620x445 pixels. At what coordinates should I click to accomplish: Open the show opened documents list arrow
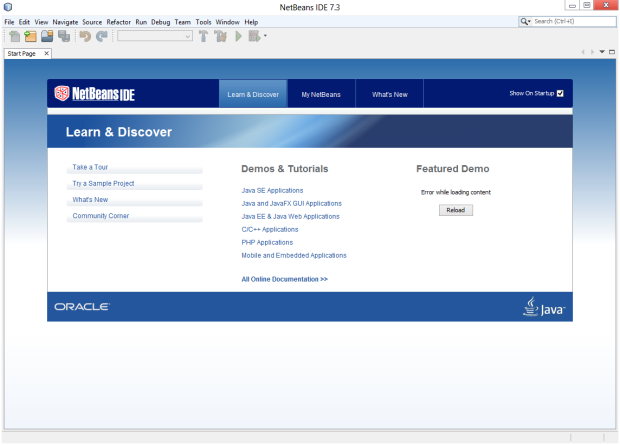[x=602, y=52]
